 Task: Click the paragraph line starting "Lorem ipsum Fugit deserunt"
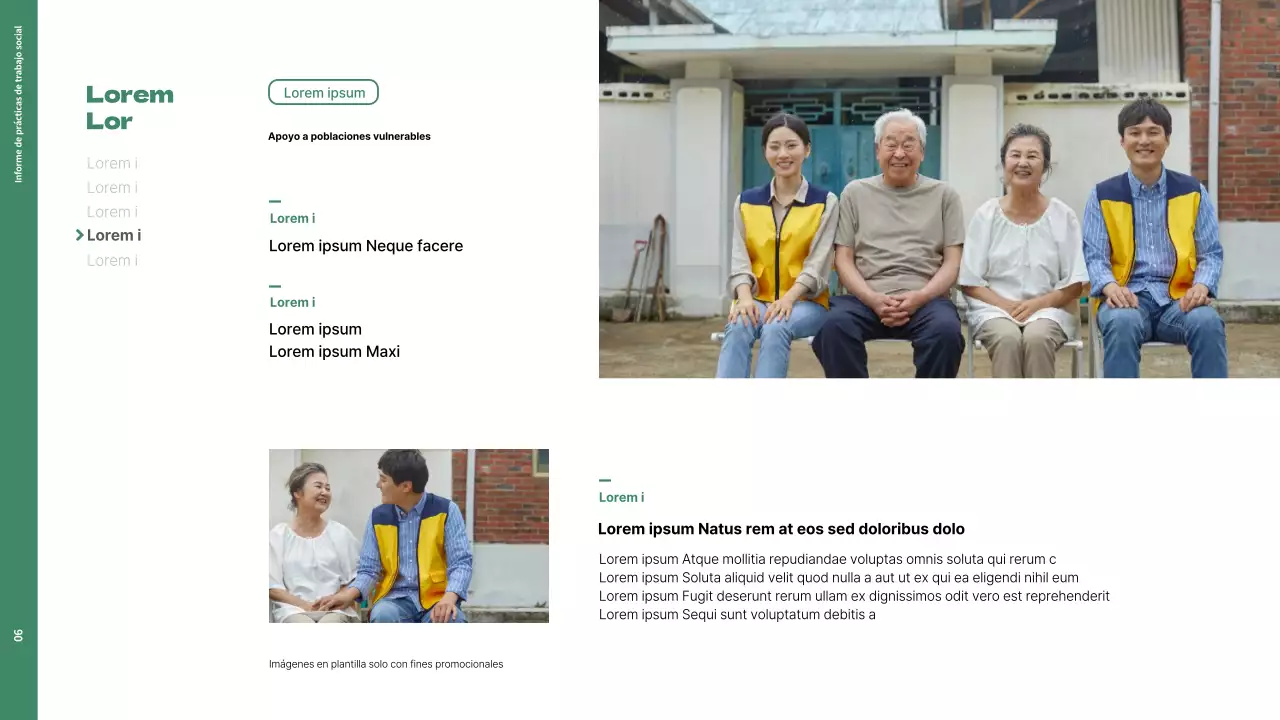coord(853,596)
